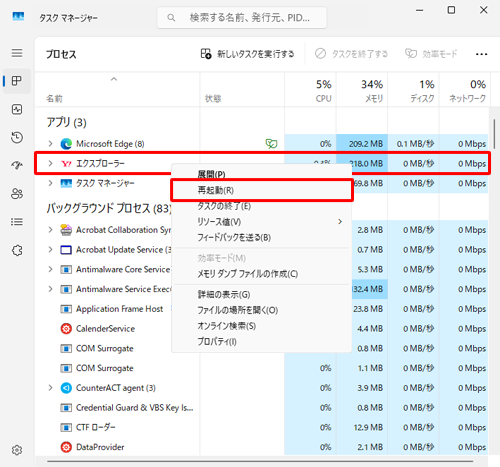
Task: Expand Antimalware Service Executable row
Action: [50, 289]
